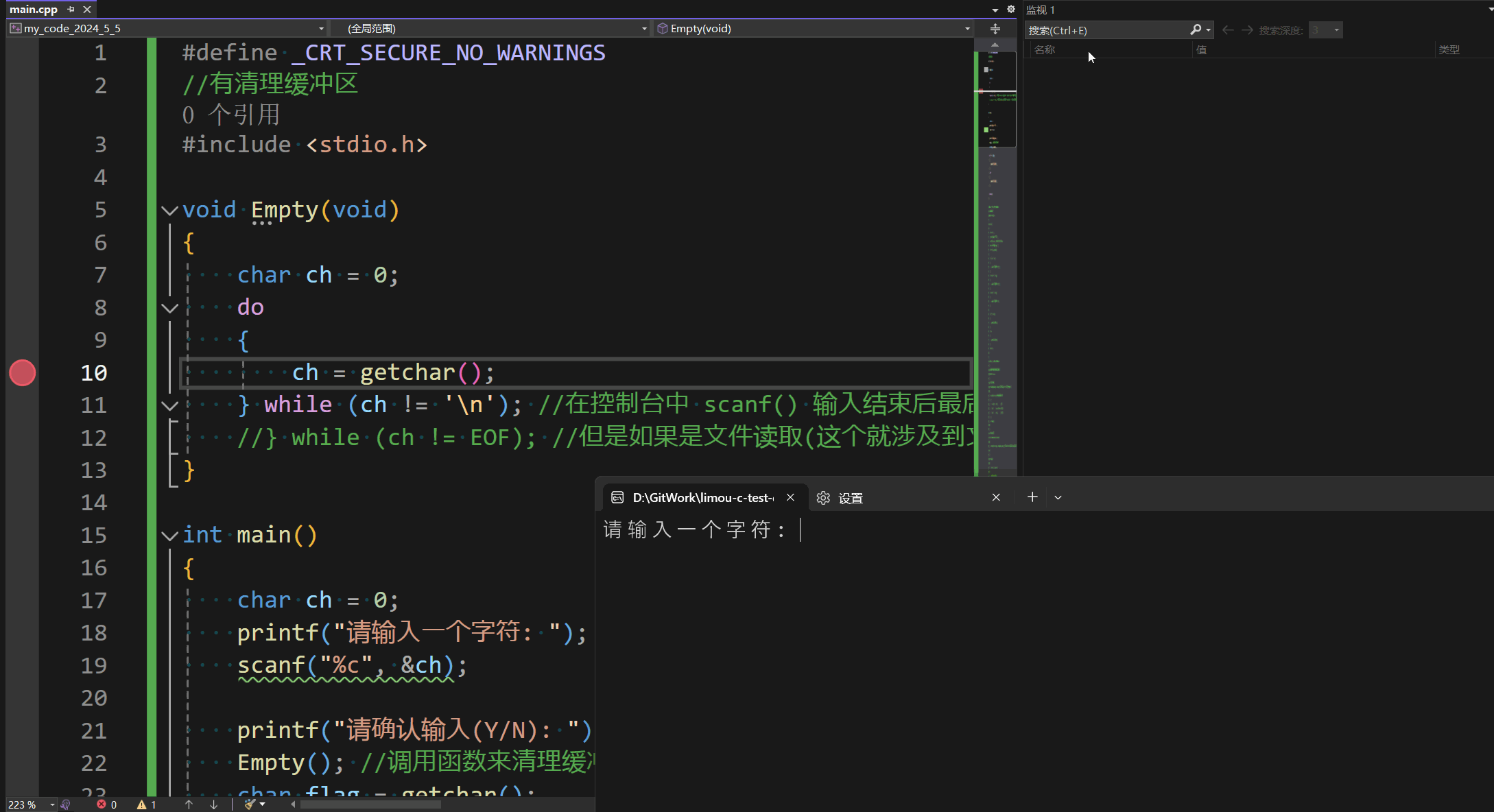Click the watch search input field
This screenshot has height=812, width=1494.
1104,30
